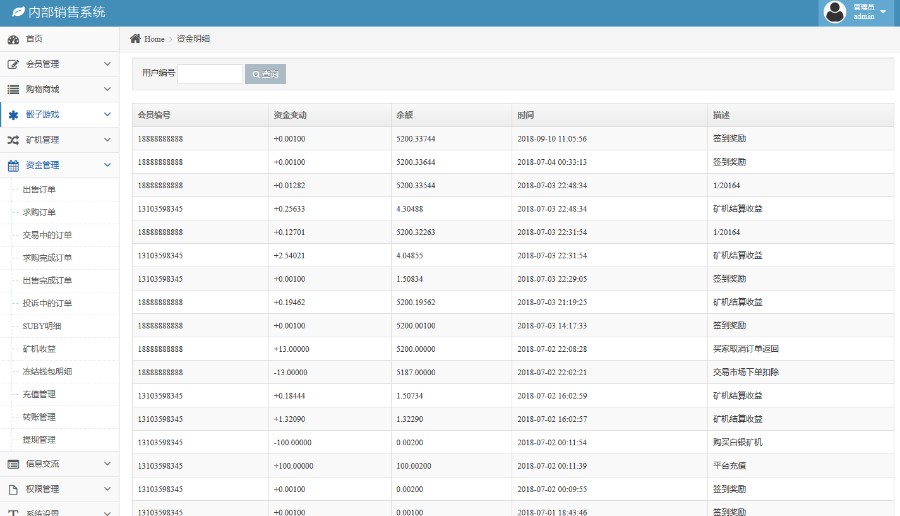Expand the 信息交流 chevron arrow

(107, 464)
